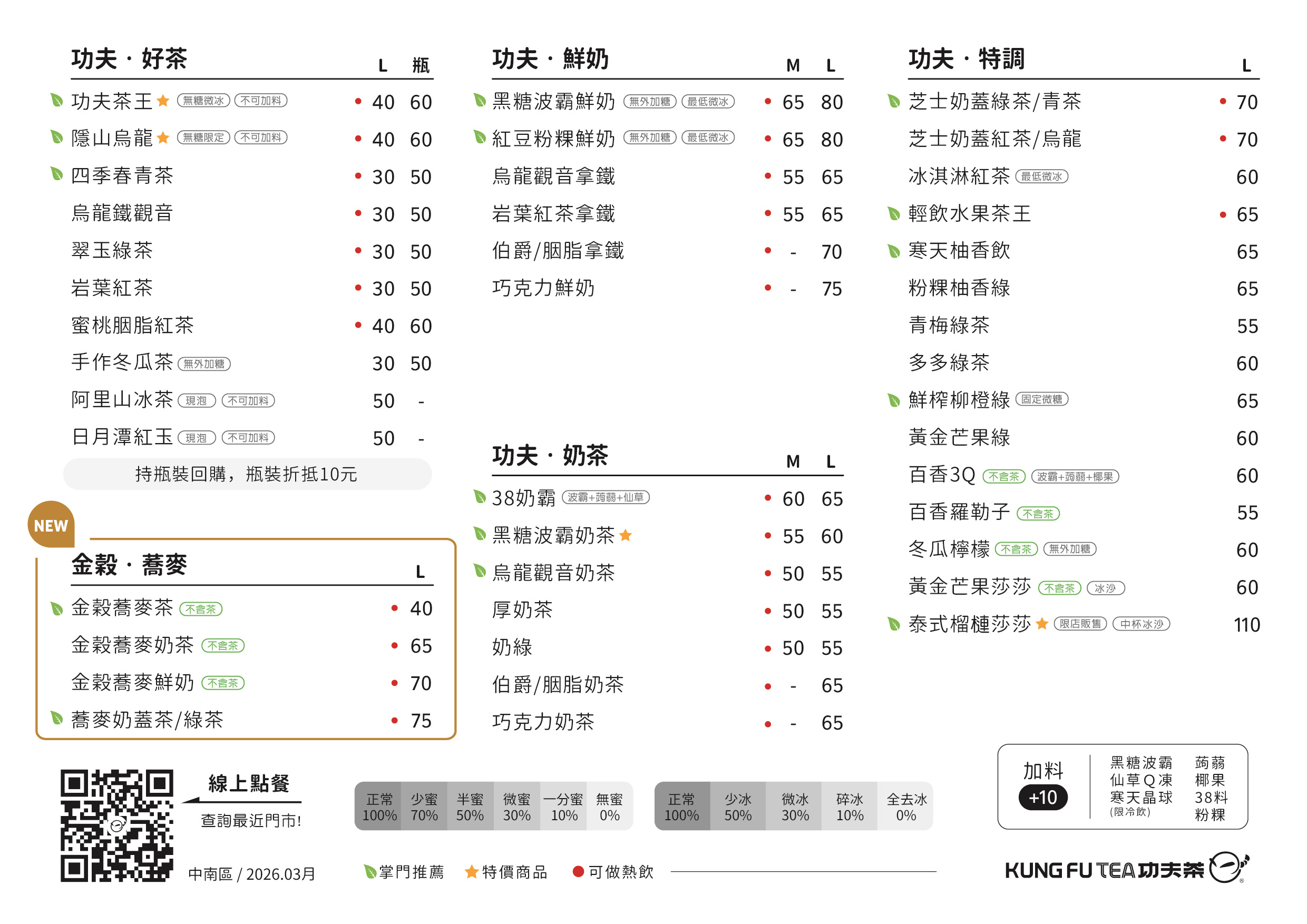Click the +10 topping price badge
Screen dimensions: 1307x924
[1042, 797]
